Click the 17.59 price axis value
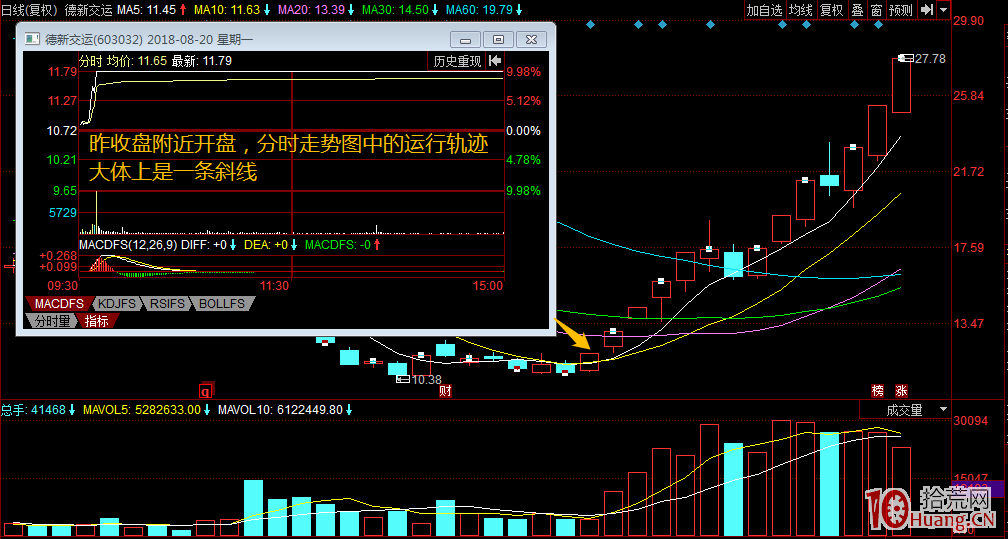 [969, 248]
